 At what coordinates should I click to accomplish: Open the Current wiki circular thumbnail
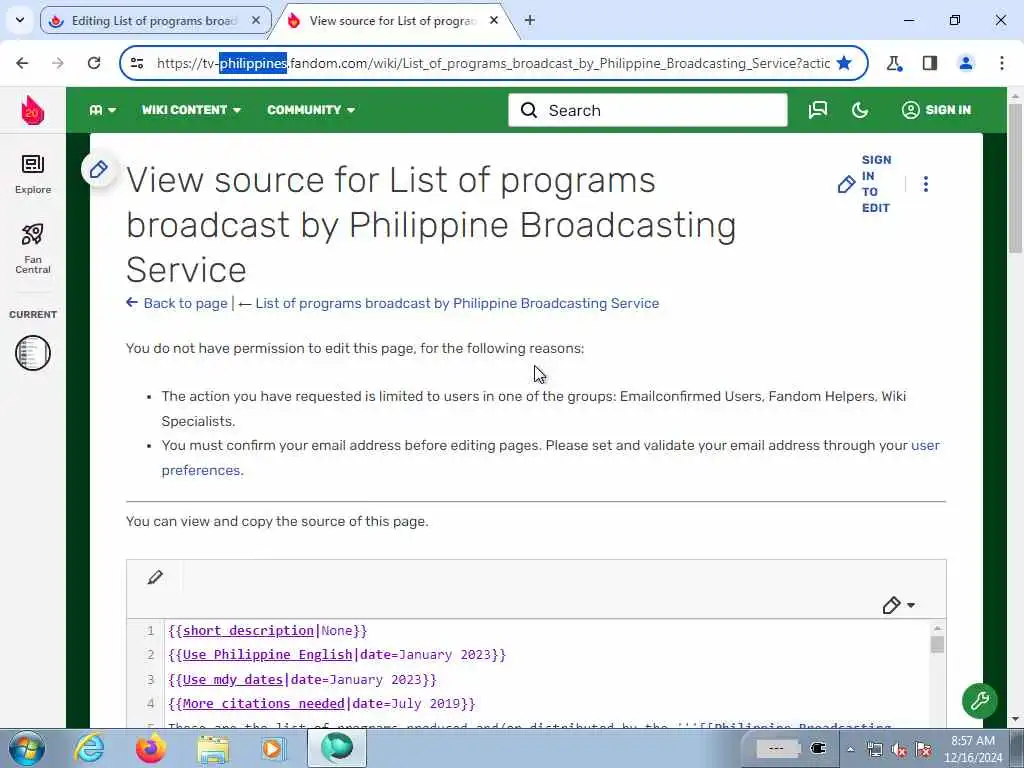[33, 353]
